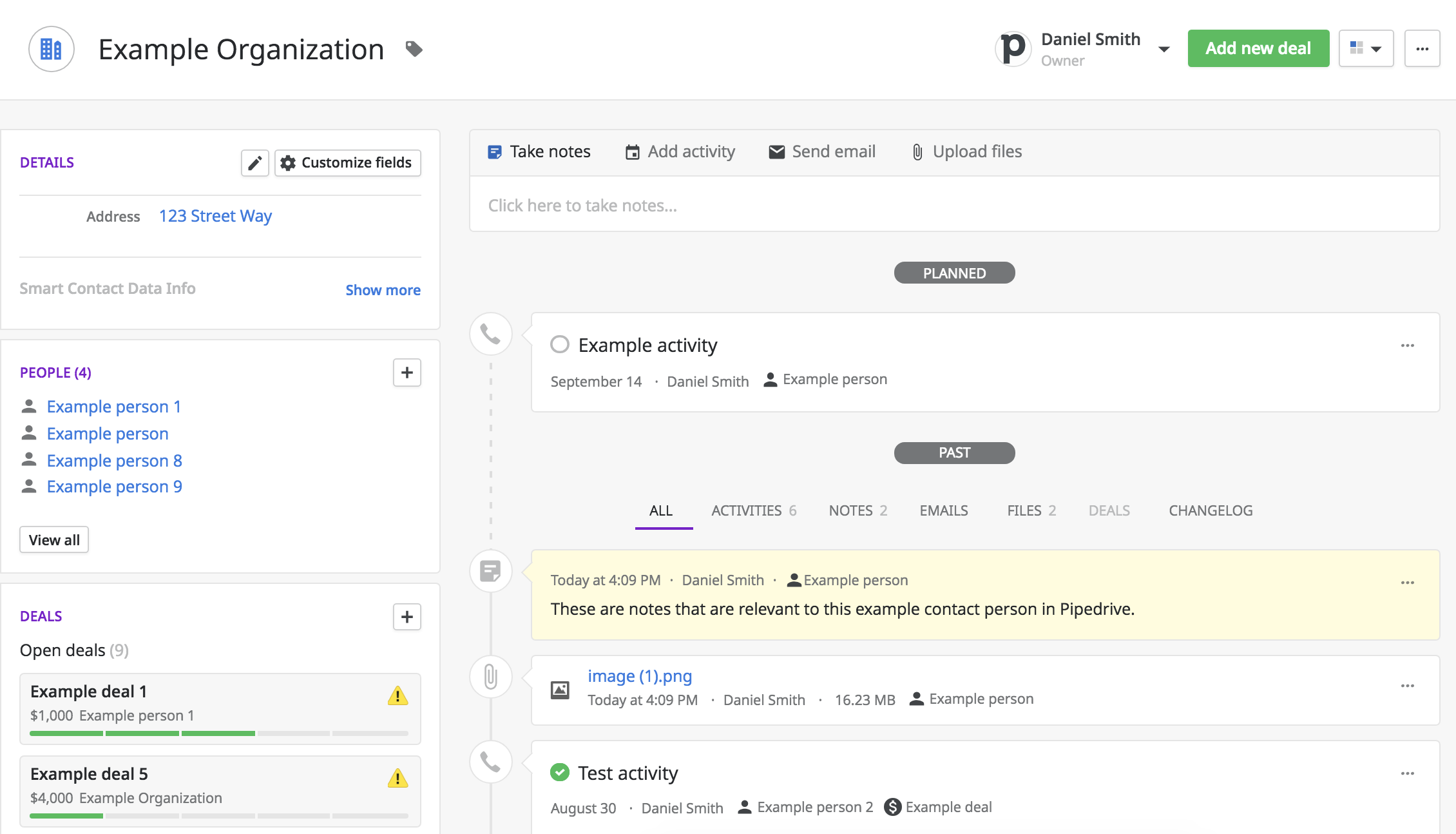Click the phone call icon on Example activity
Image resolution: width=1456 pixels, height=834 pixels.
pyautogui.click(x=491, y=334)
